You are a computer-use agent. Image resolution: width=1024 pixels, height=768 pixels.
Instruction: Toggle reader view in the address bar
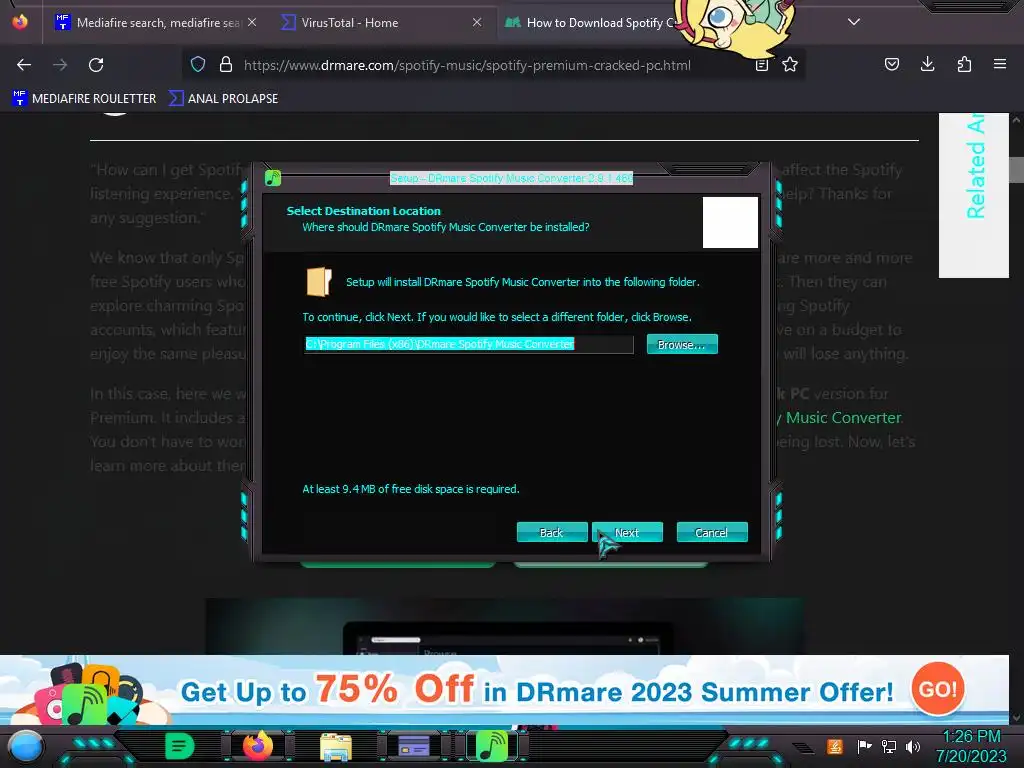(761, 65)
